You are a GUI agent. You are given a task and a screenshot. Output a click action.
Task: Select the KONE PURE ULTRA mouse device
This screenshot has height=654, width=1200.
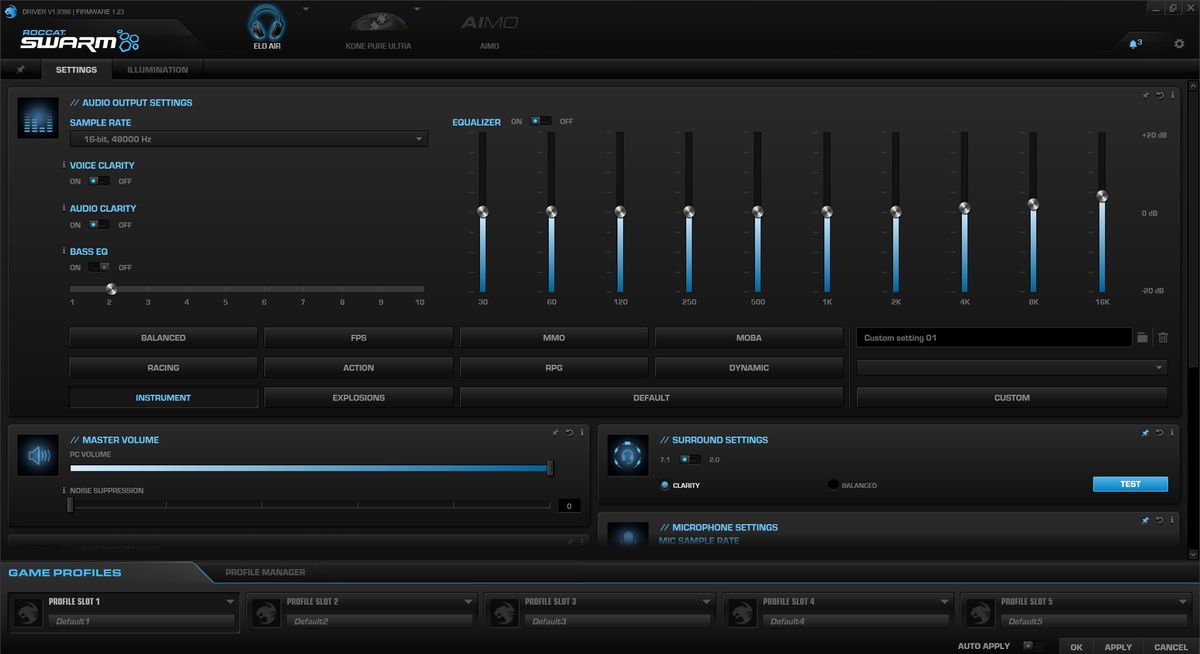[x=377, y=28]
